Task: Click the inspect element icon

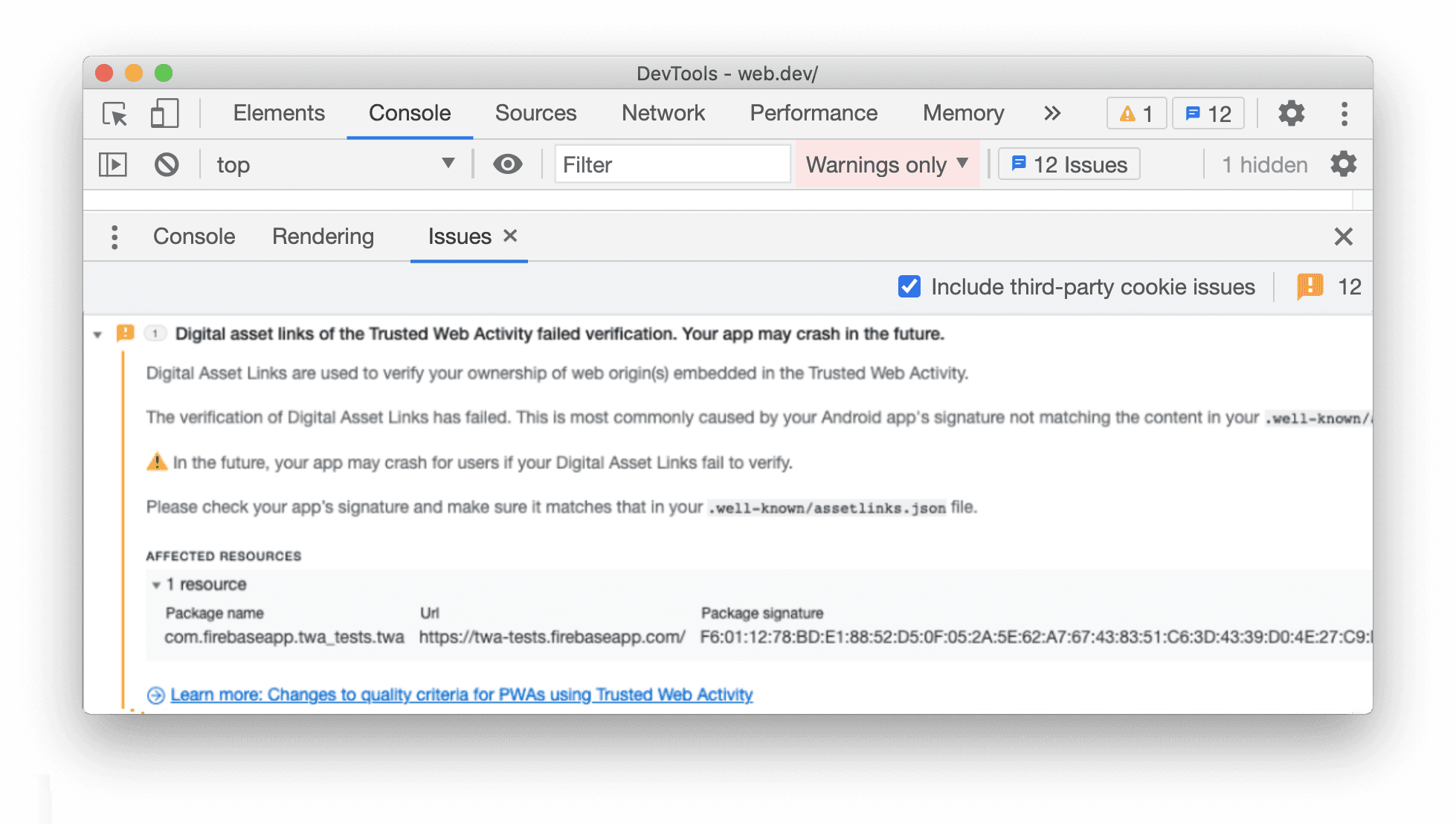Action: click(112, 112)
